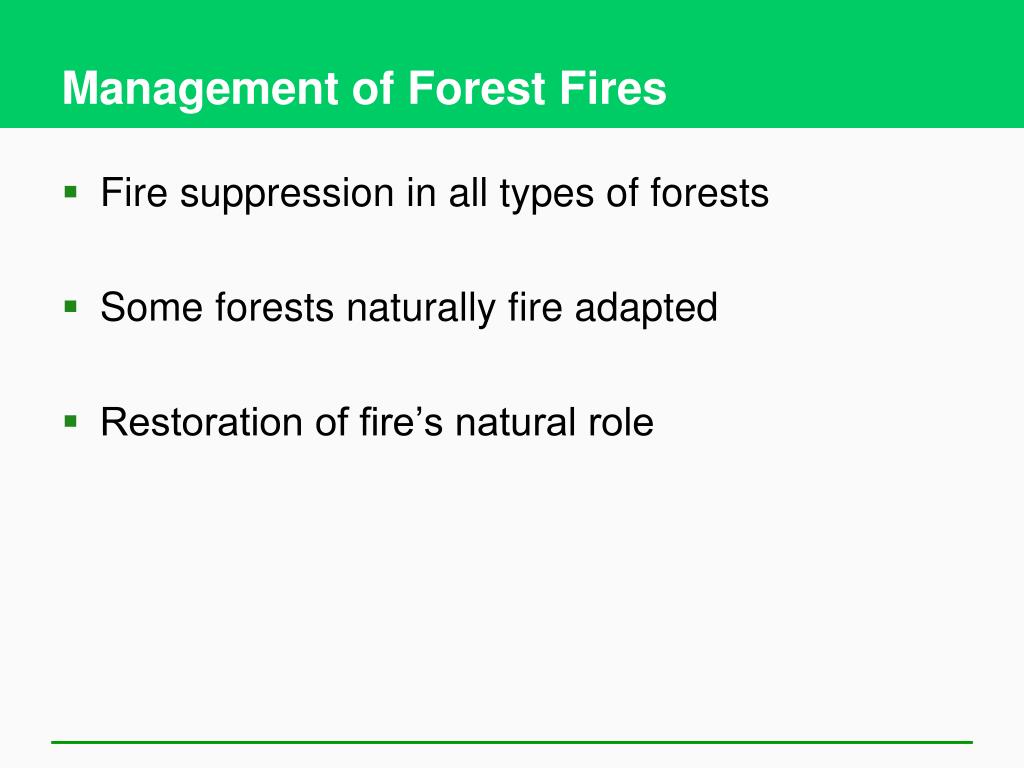Viewport: 1024px width, 768px height.
Task: Click the phrase natural role
Action: [554, 423]
